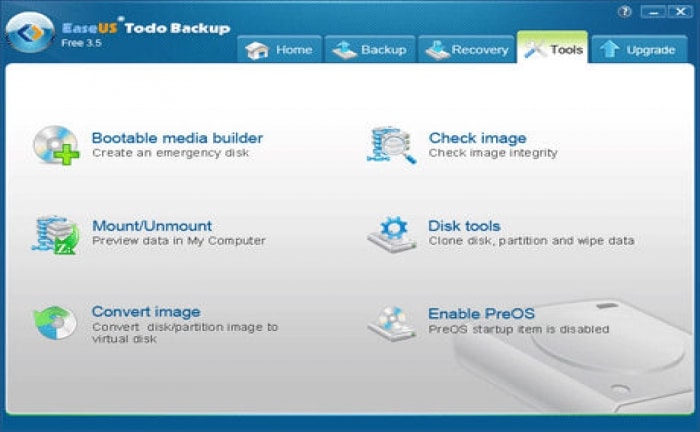
Task: Click the Enable PreOS link
Action: pyautogui.click(x=481, y=313)
